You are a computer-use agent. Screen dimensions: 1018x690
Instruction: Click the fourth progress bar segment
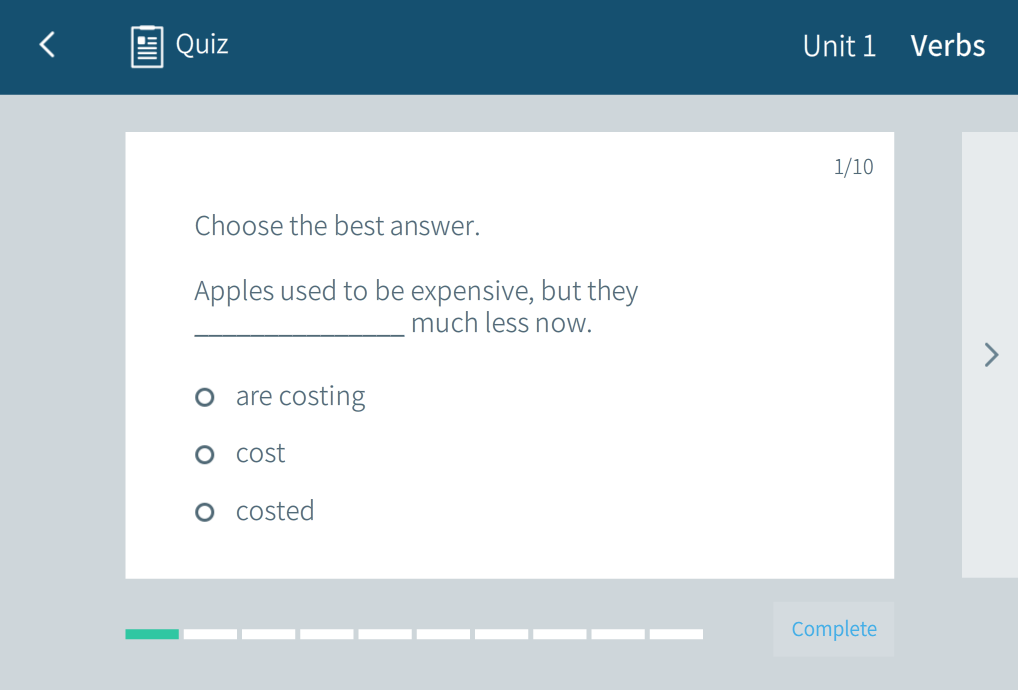point(326,634)
